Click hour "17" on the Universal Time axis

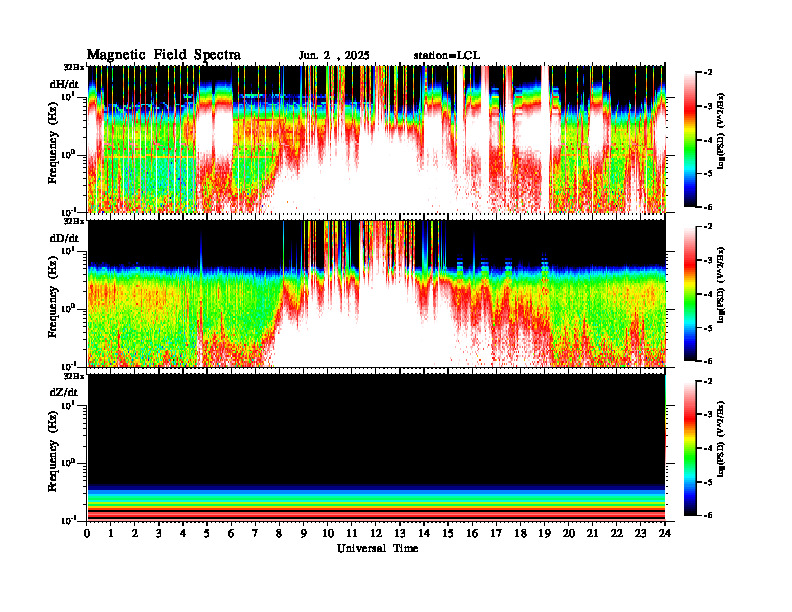[496, 534]
